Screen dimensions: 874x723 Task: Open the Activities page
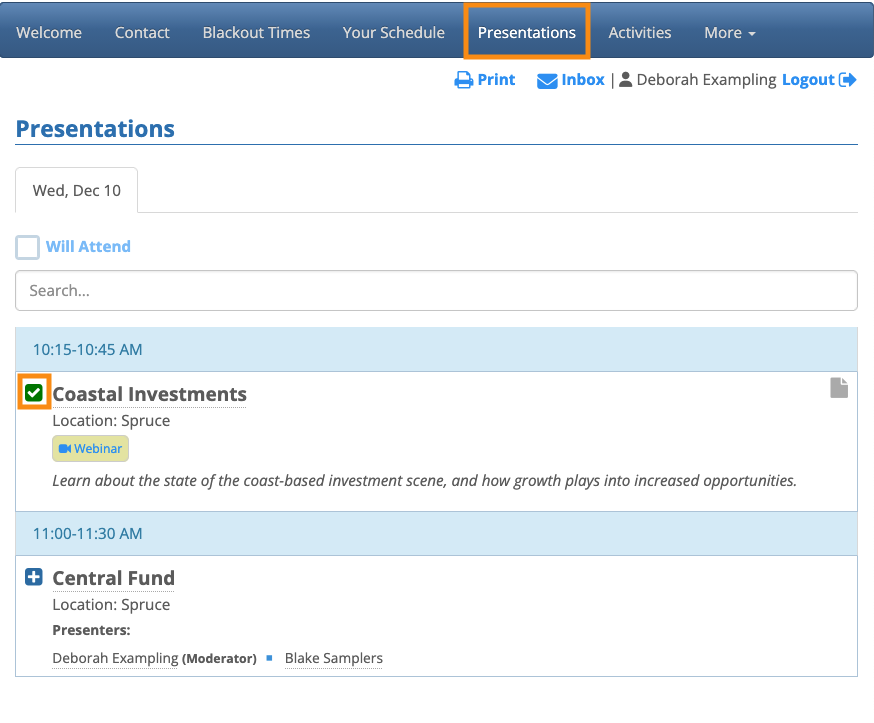640,32
